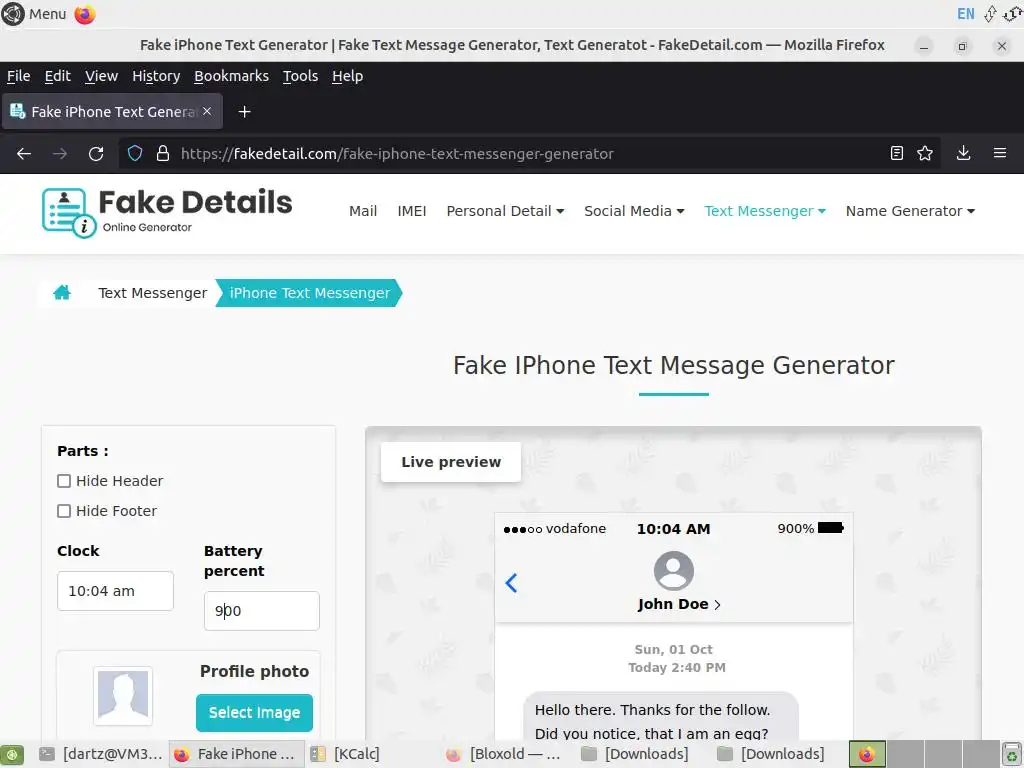Enable the Hide Header checkbox
The width and height of the screenshot is (1024, 768).
pyautogui.click(x=64, y=481)
